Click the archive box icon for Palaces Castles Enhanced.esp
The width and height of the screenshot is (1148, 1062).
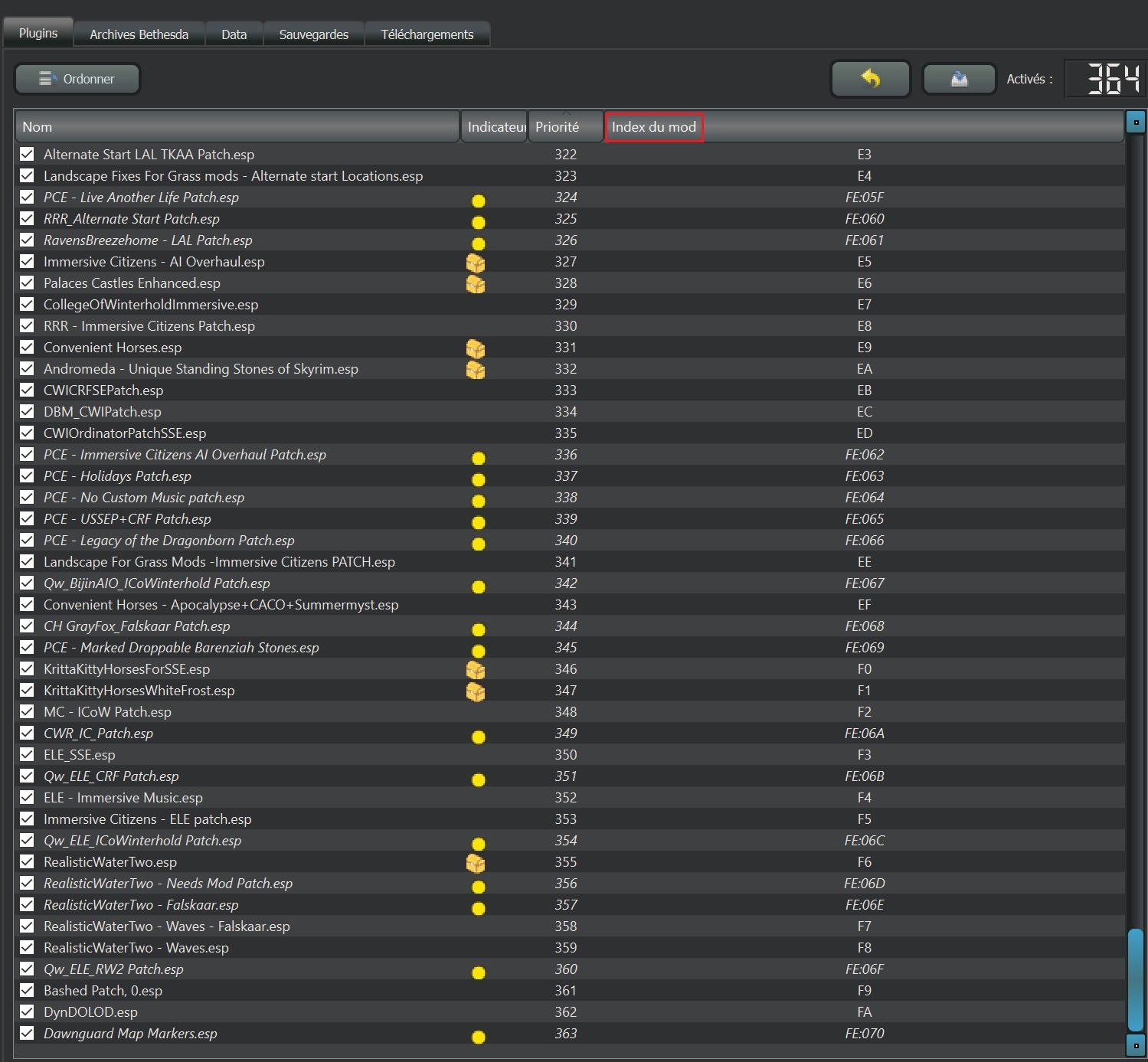pyautogui.click(x=476, y=284)
